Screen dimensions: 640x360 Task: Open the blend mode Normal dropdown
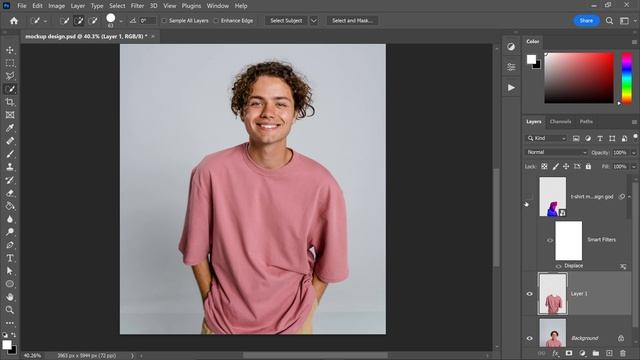tap(556, 152)
